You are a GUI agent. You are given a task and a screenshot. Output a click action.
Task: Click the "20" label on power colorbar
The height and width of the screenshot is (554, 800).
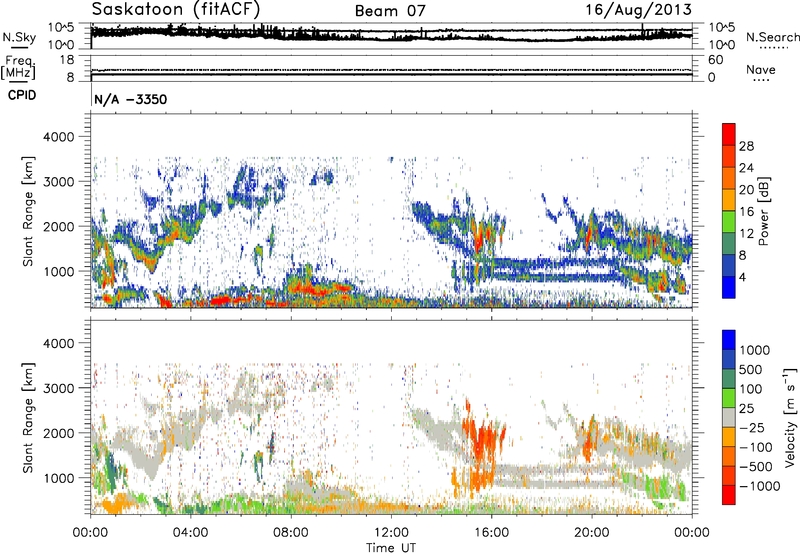point(746,190)
